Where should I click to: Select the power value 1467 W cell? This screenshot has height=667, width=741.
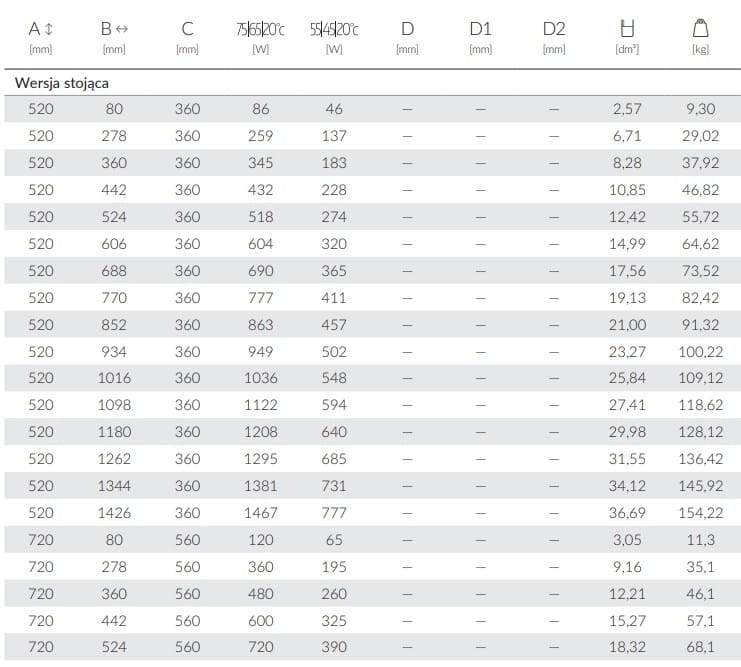pyautogui.click(x=261, y=512)
